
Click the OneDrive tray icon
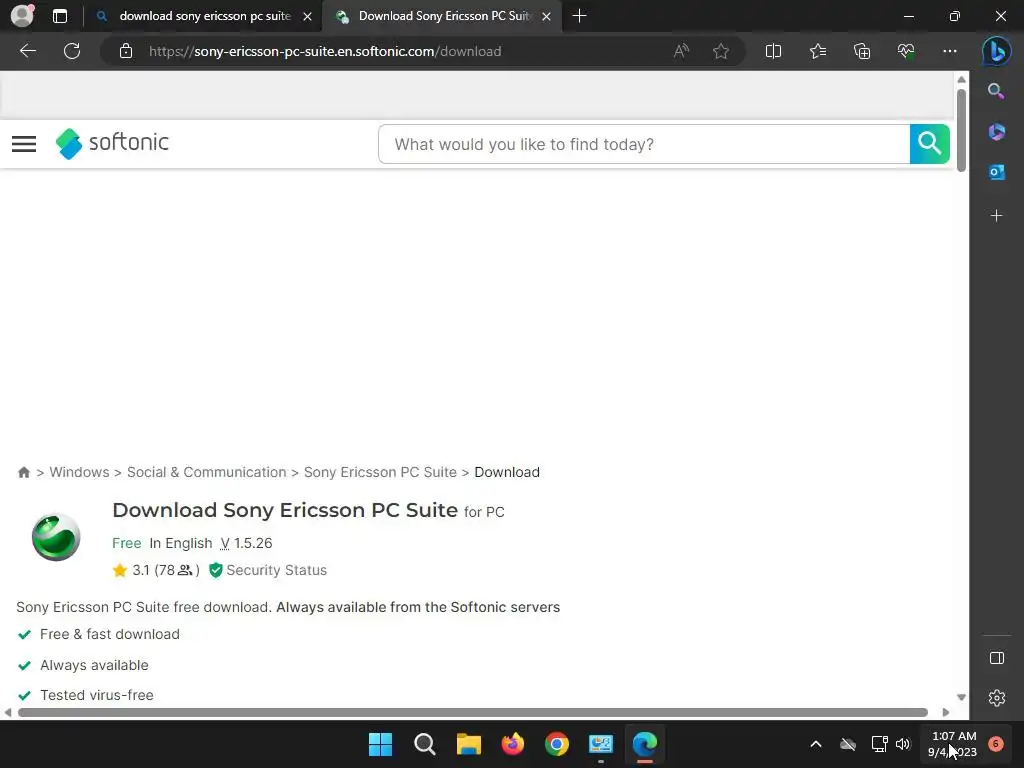tap(848, 744)
